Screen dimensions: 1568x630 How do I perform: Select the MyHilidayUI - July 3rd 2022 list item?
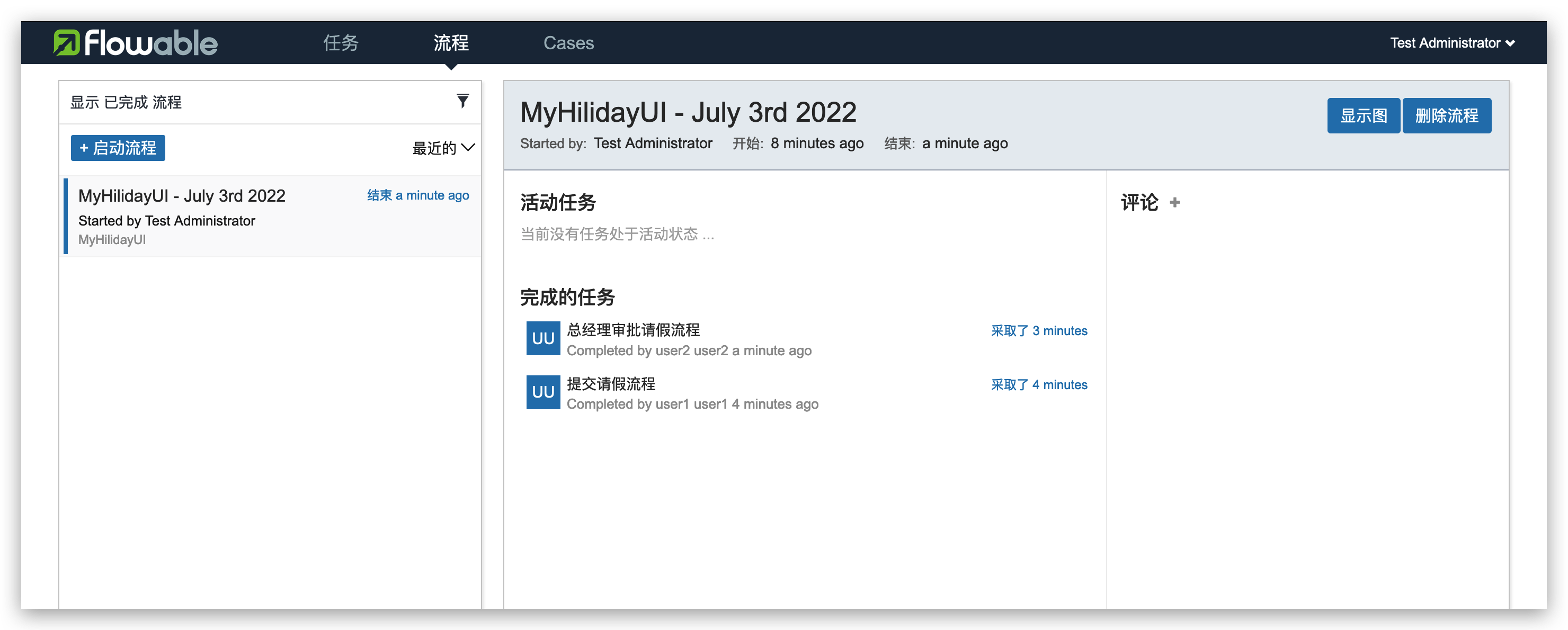click(181, 196)
